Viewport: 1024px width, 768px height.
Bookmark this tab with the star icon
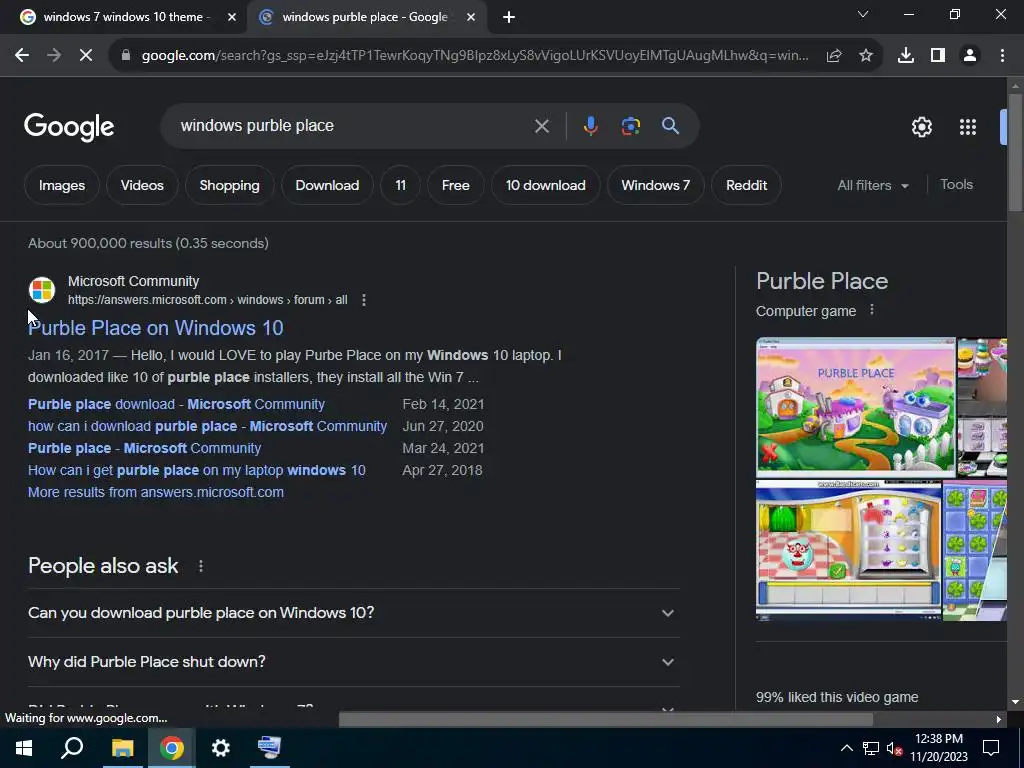point(866,56)
